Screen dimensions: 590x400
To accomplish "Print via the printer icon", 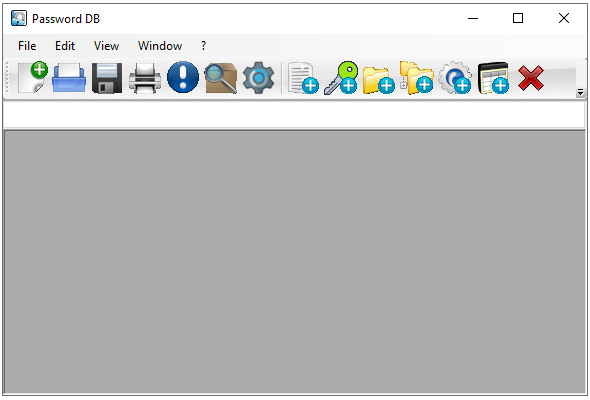I will 145,78.
